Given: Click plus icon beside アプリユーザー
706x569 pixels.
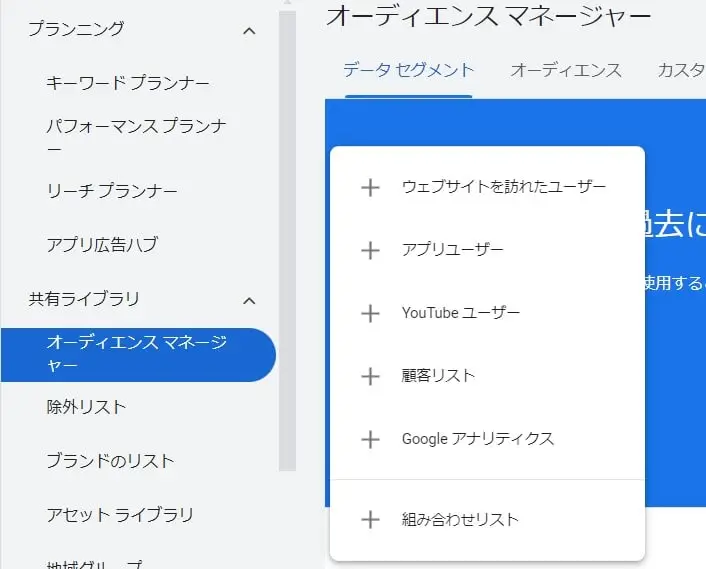Looking at the screenshot, I should 370,250.
